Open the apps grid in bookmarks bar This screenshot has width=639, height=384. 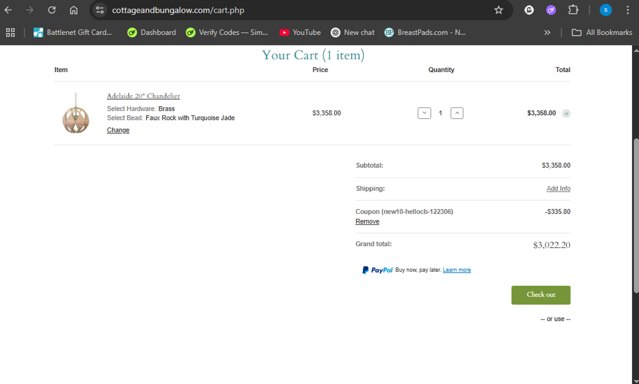11,33
